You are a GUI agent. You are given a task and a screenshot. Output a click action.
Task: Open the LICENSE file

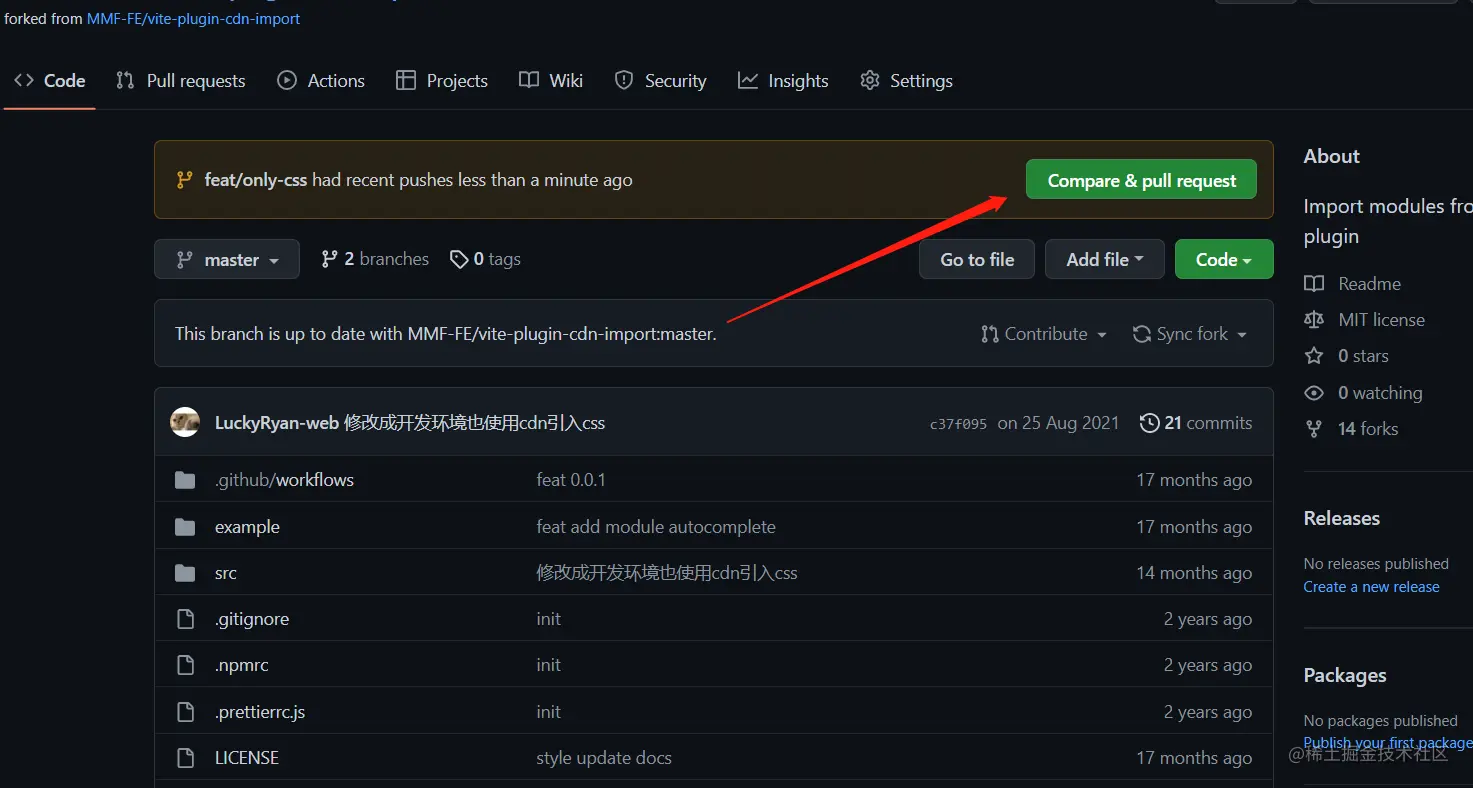click(247, 758)
